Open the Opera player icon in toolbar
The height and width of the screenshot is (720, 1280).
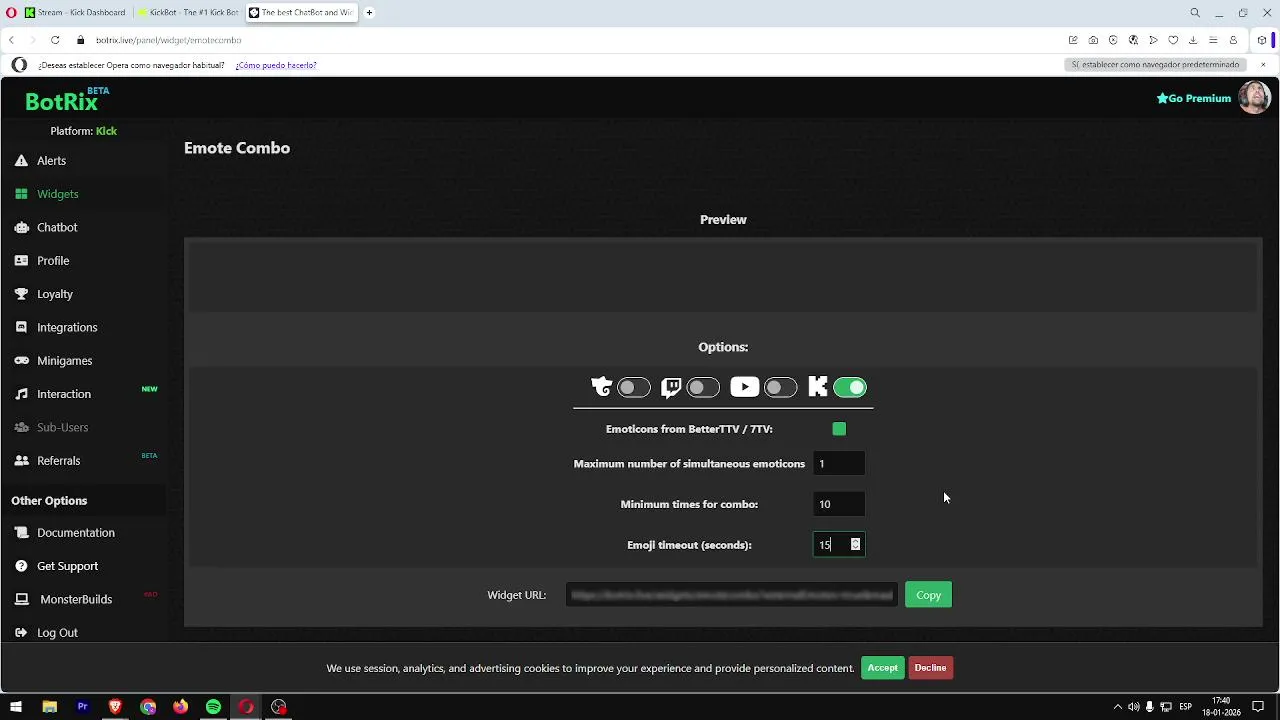click(x=1153, y=40)
